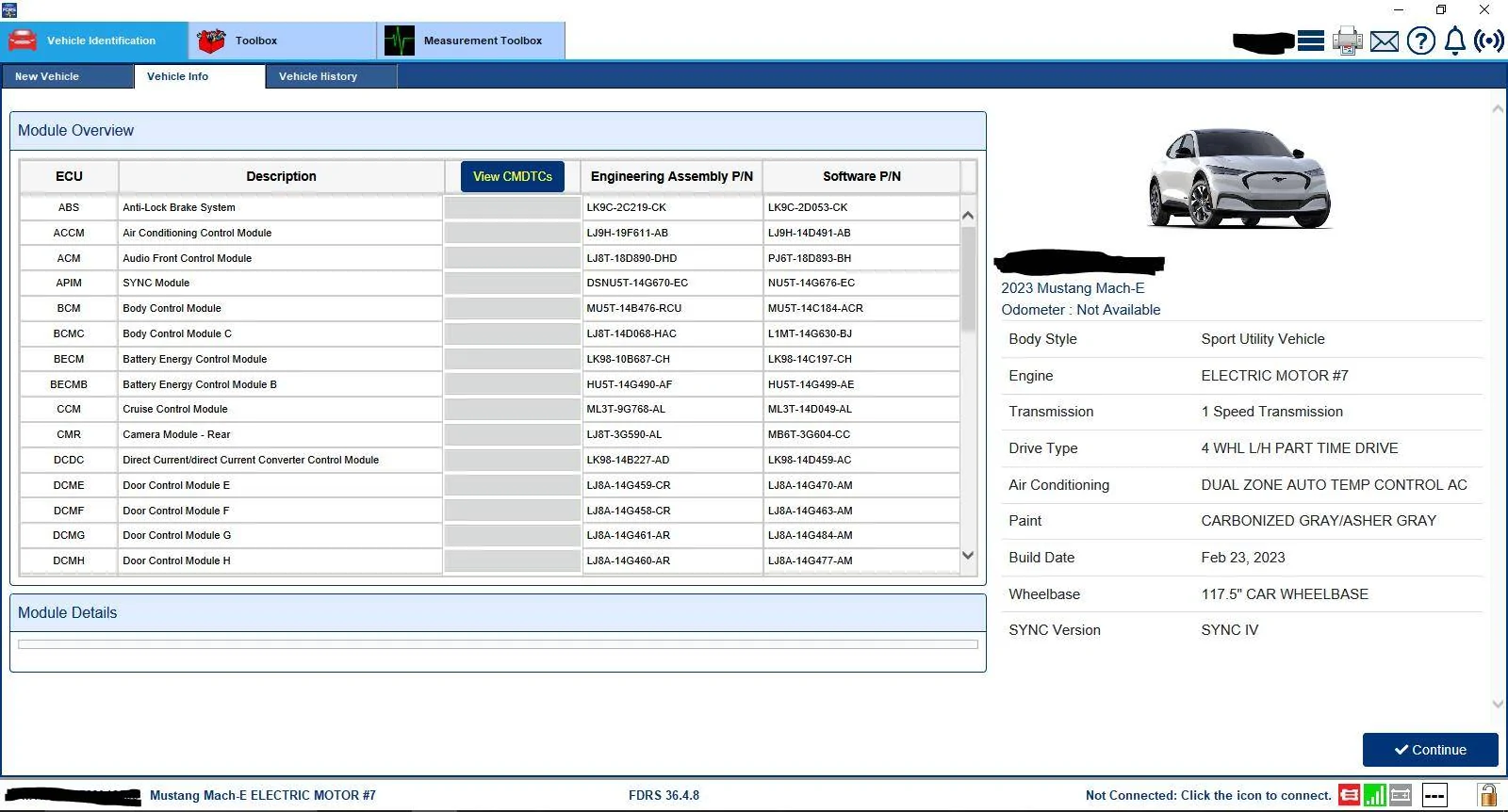Viewport: 1508px width, 812px height.
Task: Select the DCDC ECU cell
Action: click(x=69, y=460)
